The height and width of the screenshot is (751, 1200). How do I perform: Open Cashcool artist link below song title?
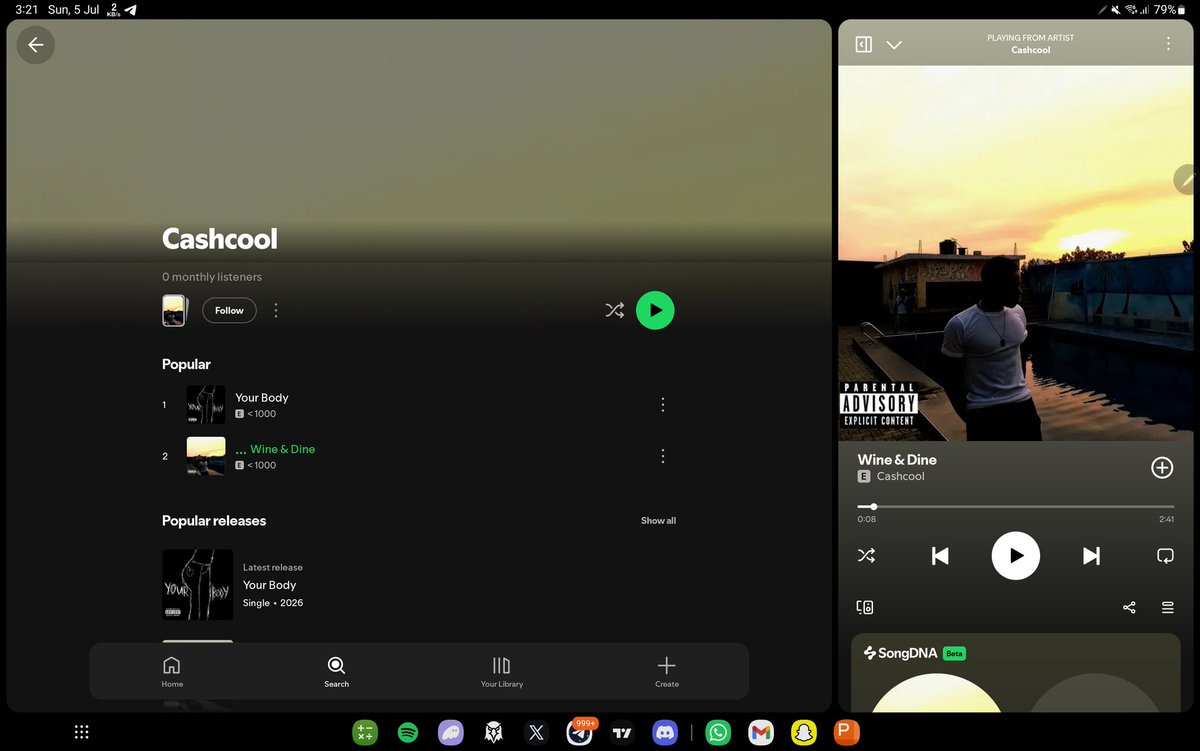coord(900,477)
